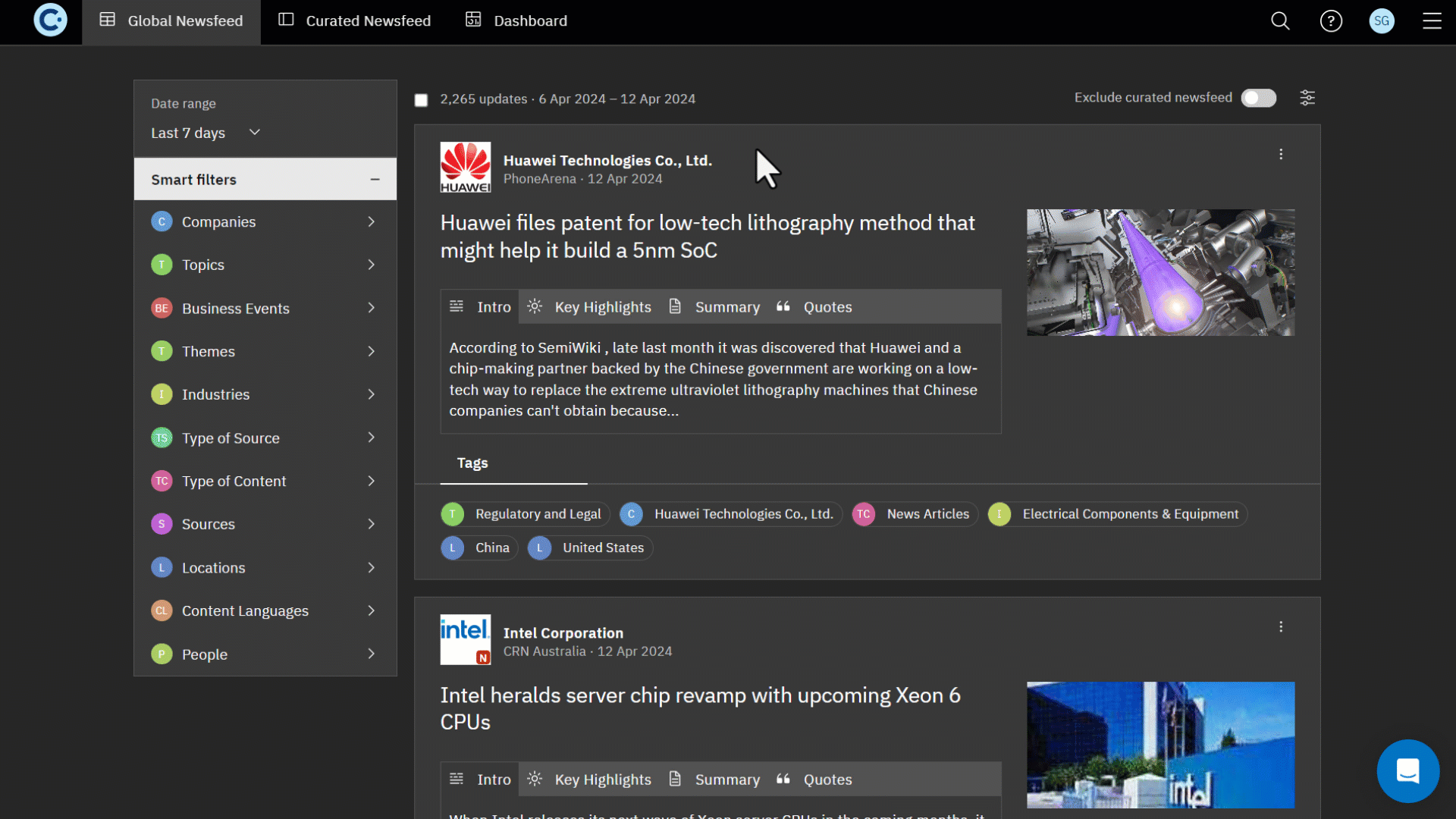Click the Electrical Components & Equipment tag
The width and height of the screenshot is (1456, 819).
coord(1117,513)
